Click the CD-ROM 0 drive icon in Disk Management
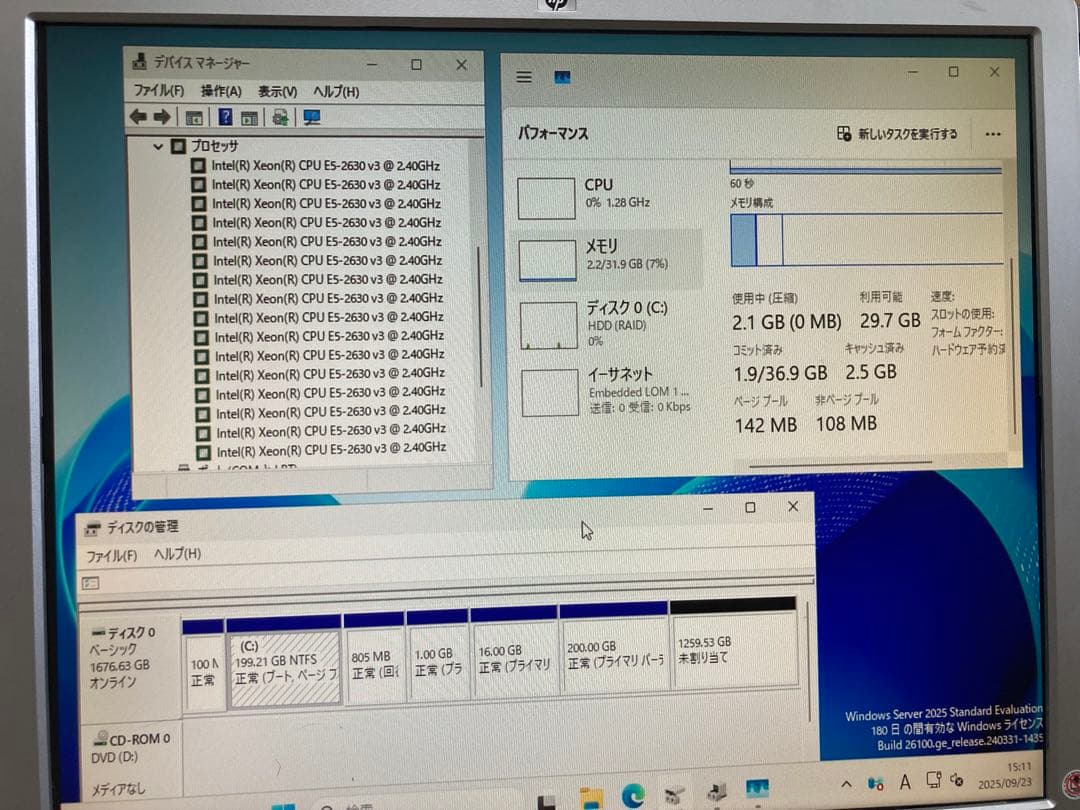This screenshot has height=810, width=1080. (x=101, y=738)
